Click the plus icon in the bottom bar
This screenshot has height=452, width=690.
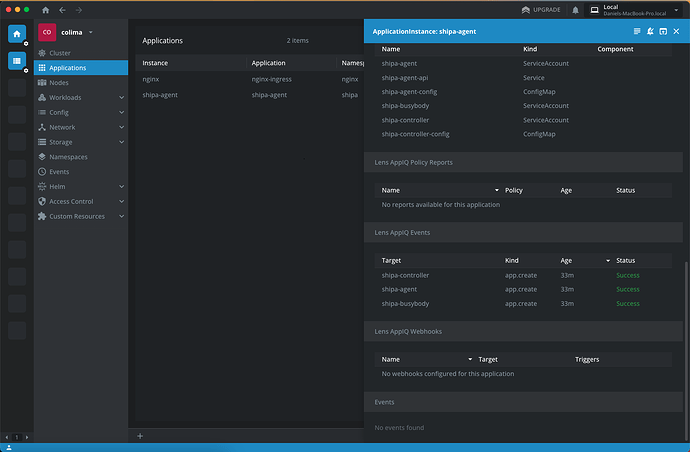pos(140,436)
